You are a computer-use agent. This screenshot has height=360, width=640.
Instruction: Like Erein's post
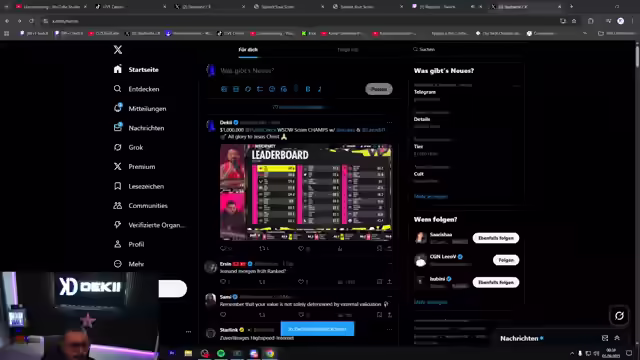coord(301,282)
